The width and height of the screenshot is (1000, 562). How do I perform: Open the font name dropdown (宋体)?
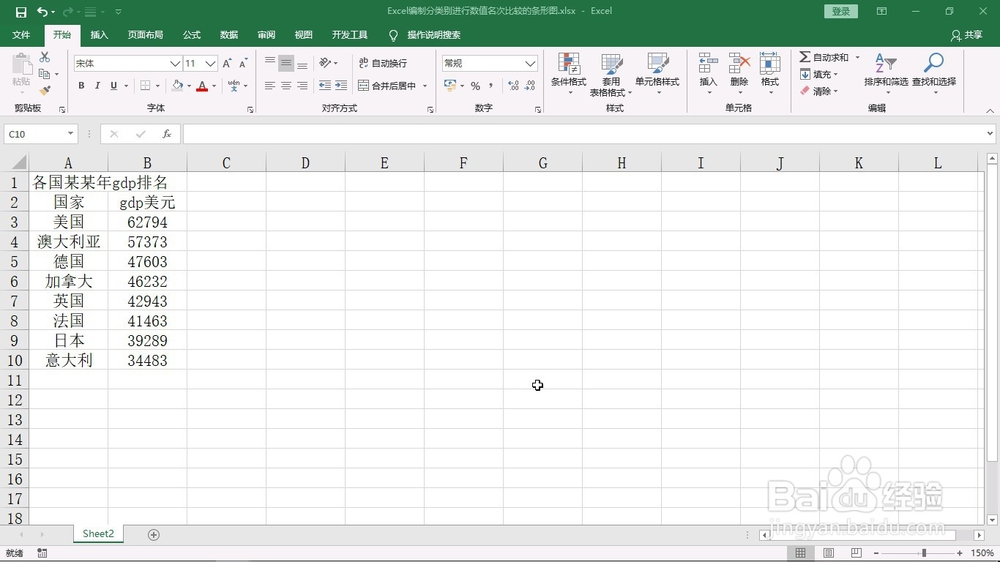click(175, 63)
